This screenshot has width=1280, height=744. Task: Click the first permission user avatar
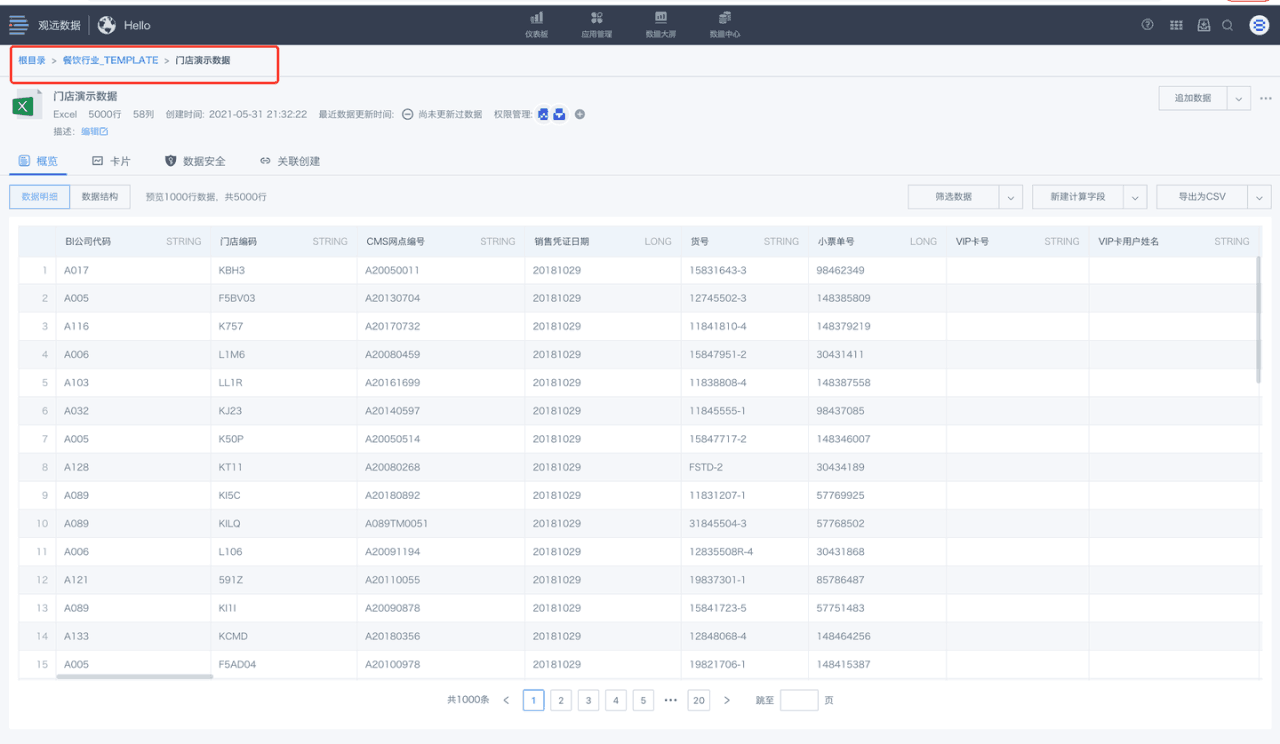543,114
